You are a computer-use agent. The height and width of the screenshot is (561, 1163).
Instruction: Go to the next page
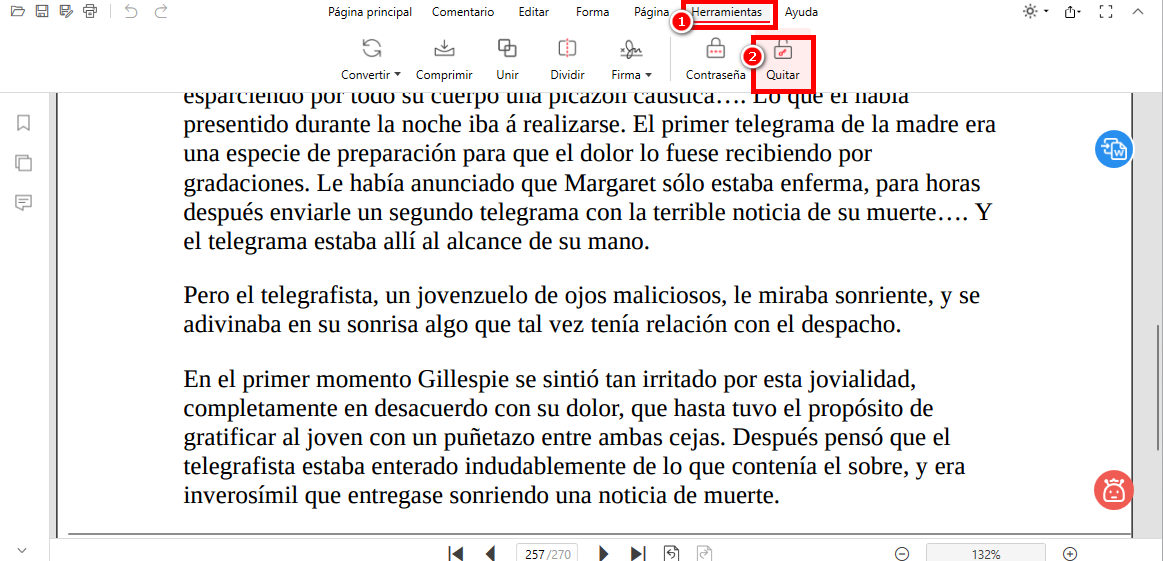(604, 554)
